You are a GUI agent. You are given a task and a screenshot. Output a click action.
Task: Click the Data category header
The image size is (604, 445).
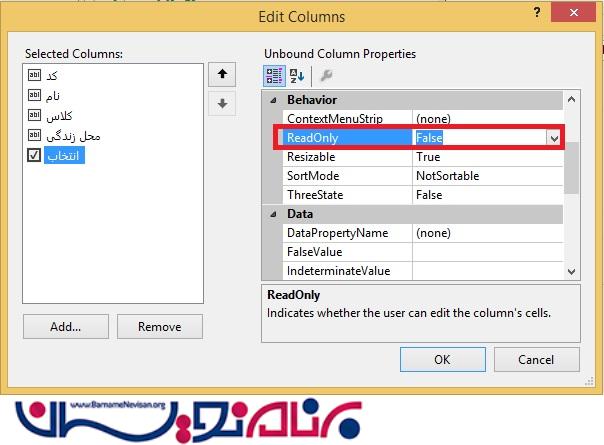click(x=412, y=214)
